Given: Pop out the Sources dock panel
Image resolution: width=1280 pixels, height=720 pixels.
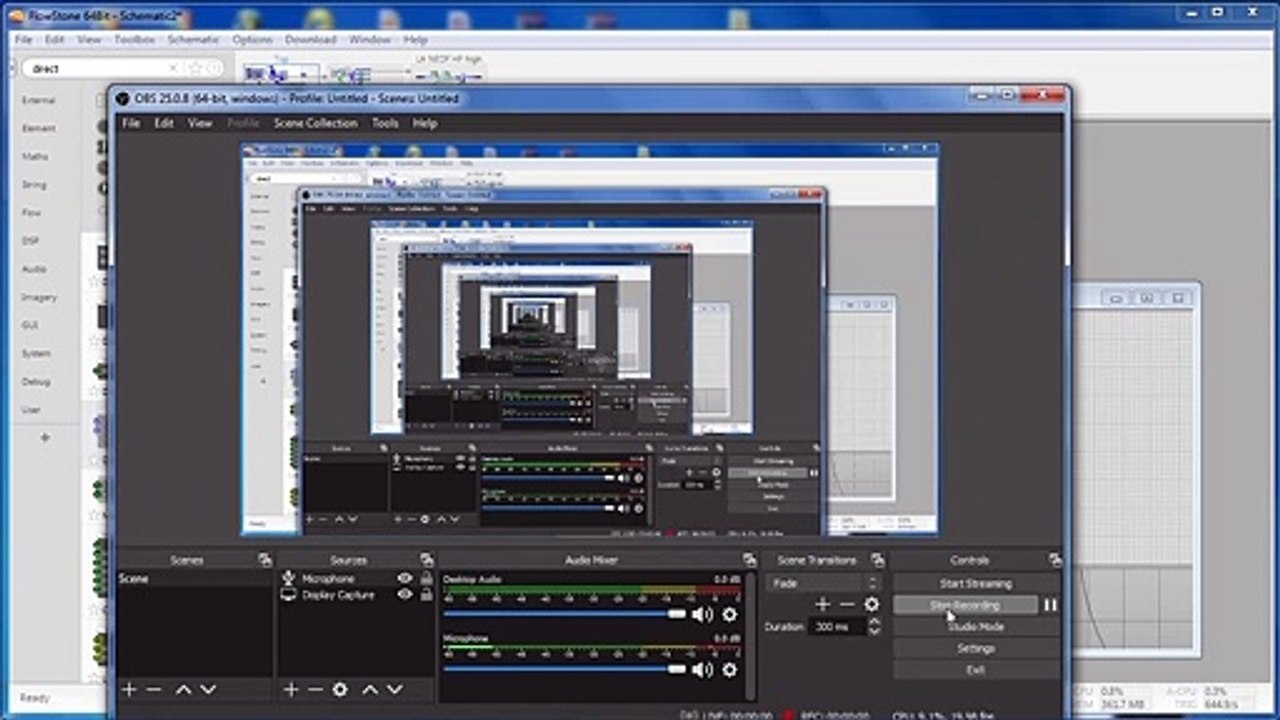Looking at the screenshot, I should tap(427, 560).
